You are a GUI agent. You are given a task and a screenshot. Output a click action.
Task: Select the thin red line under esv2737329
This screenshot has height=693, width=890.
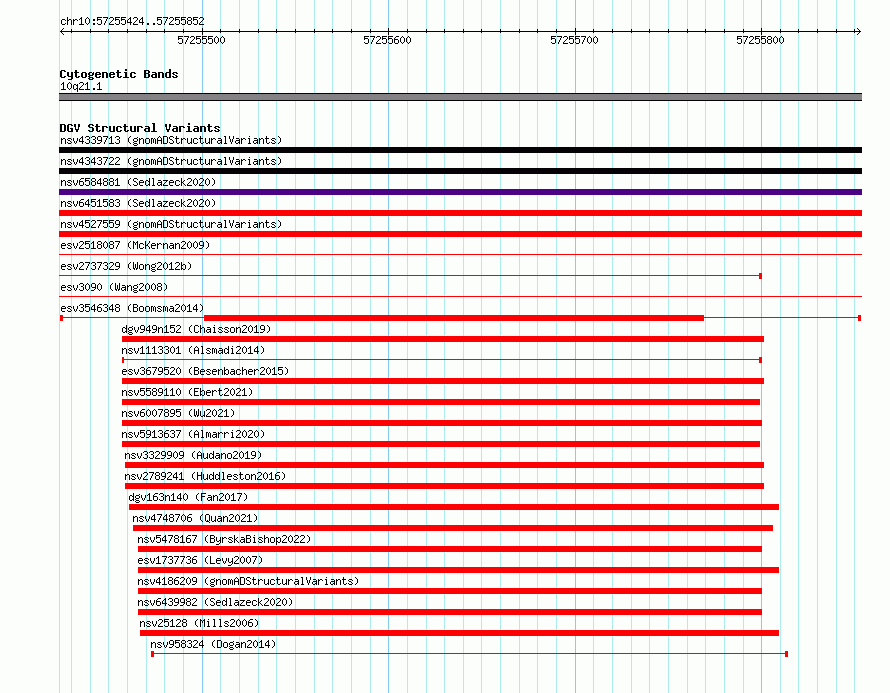[x=410, y=276]
